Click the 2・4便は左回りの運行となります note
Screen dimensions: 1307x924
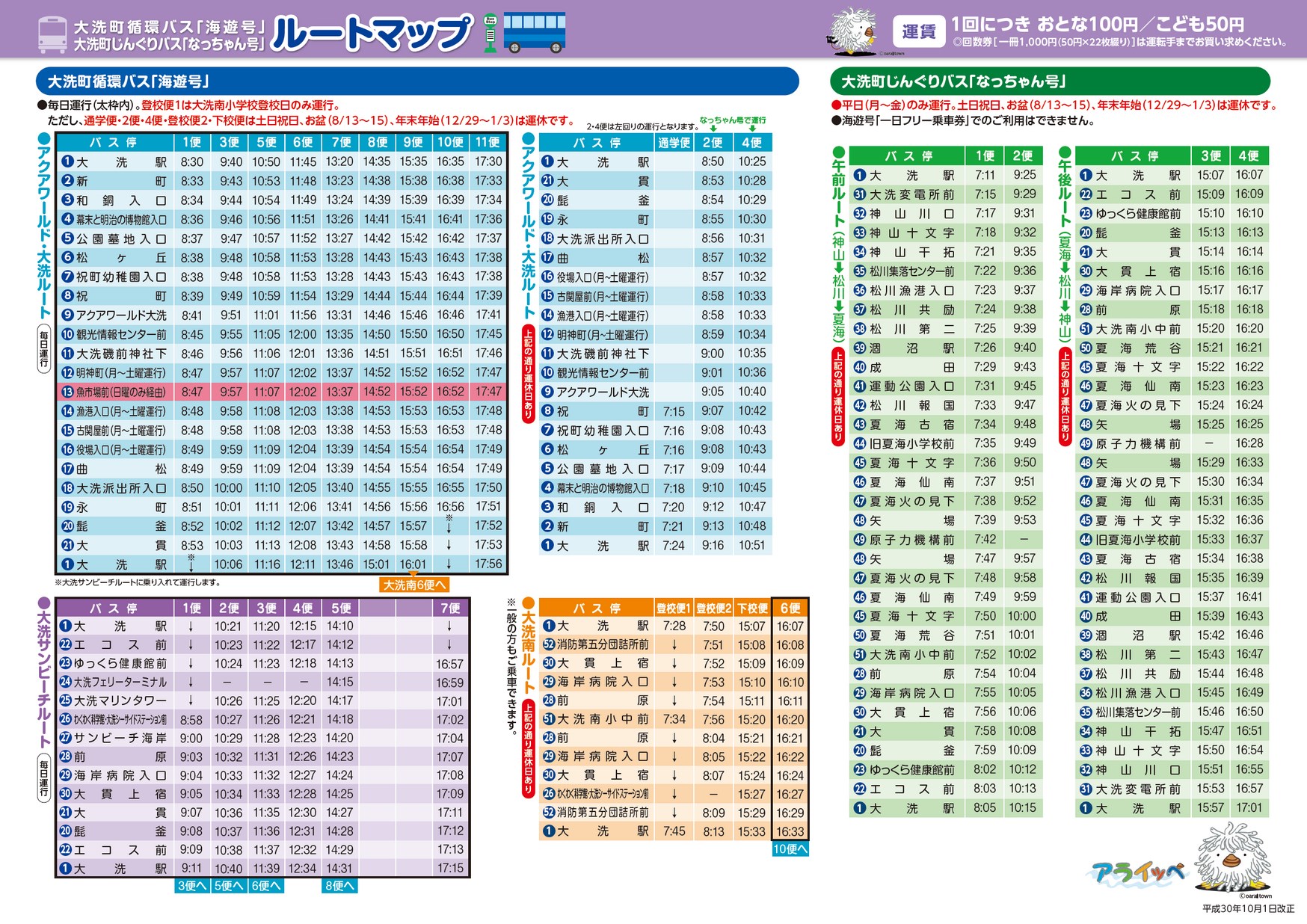[642, 126]
